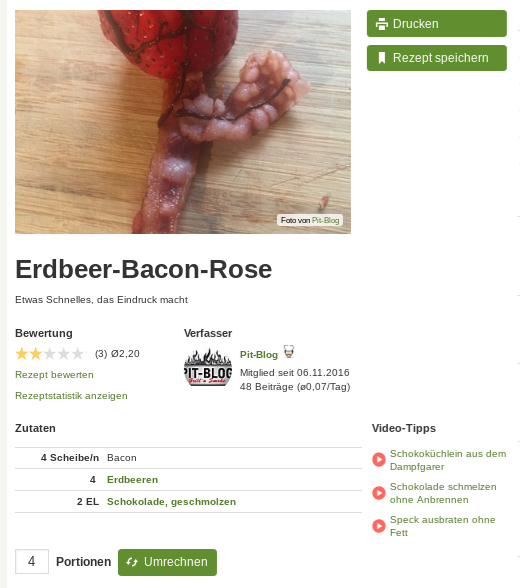Image resolution: width=520 pixels, height=588 pixels.
Task: Click the bookmark icon on Rezept speichern
Action: click(382, 58)
